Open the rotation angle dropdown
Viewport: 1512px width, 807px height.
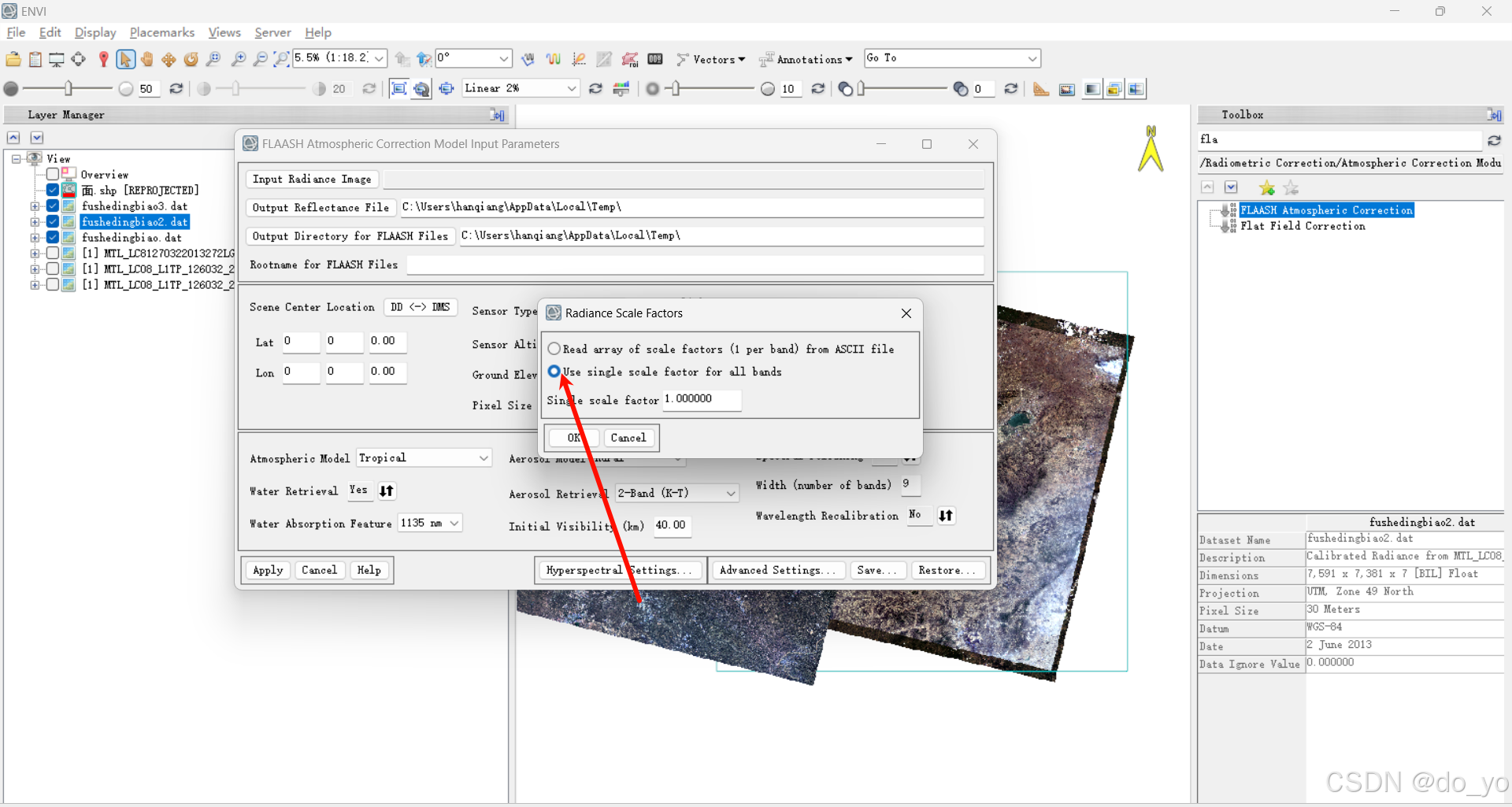click(504, 59)
